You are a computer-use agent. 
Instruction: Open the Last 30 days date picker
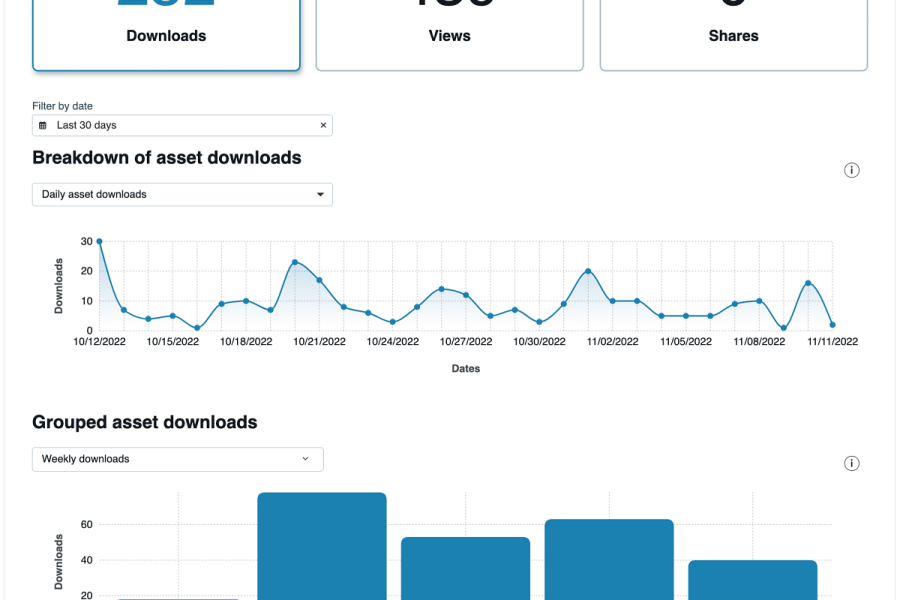pos(180,126)
